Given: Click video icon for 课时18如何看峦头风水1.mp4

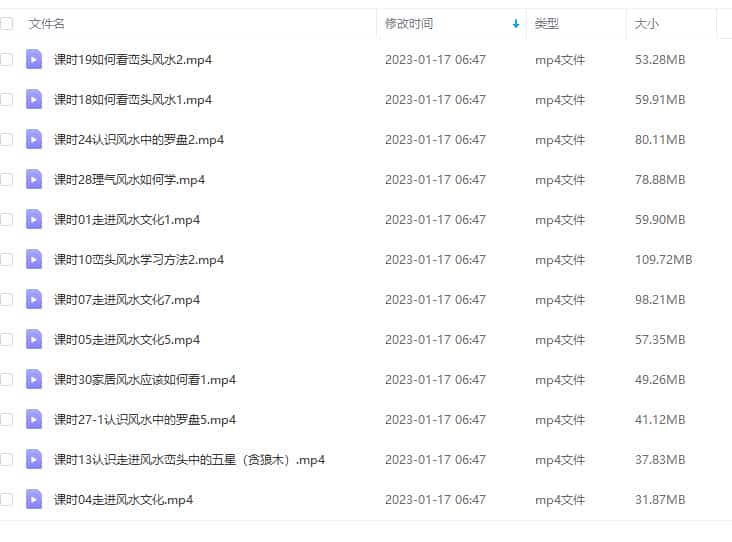Looking at the screenshot, I should click(34, 99).
